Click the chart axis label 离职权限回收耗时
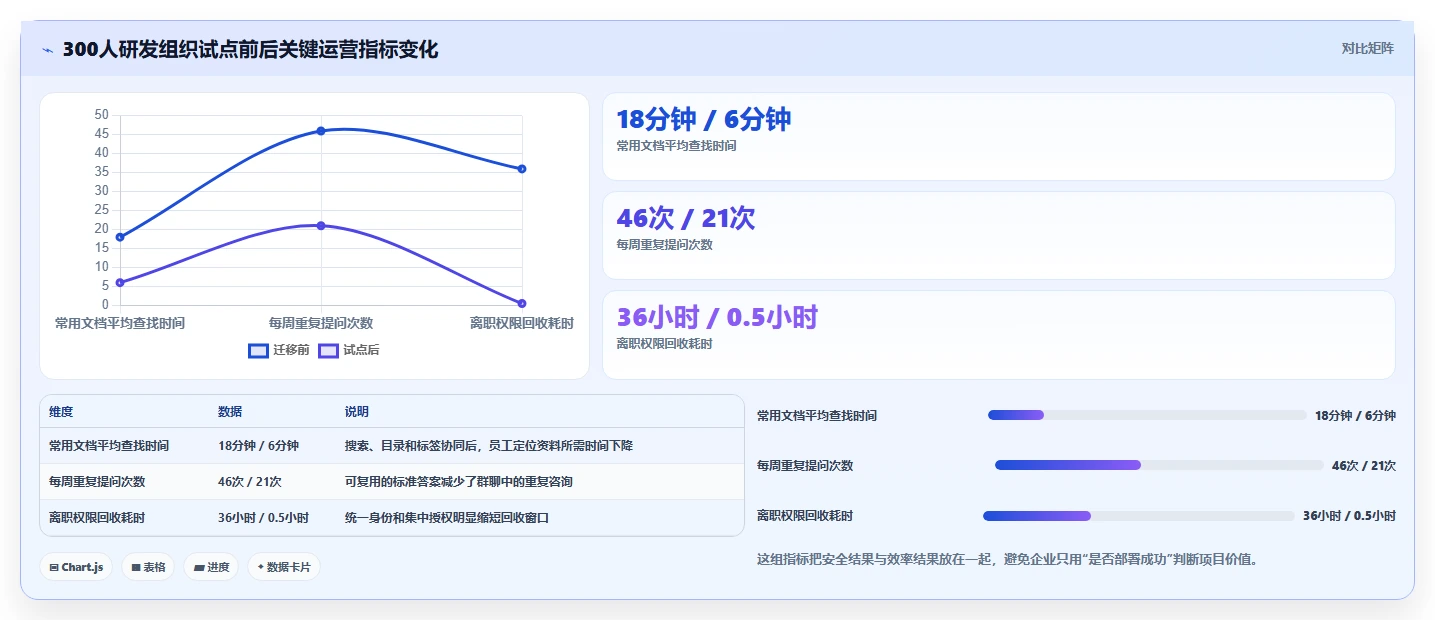The height and width of the screenshot is (620, 1435). click(522, 323)
